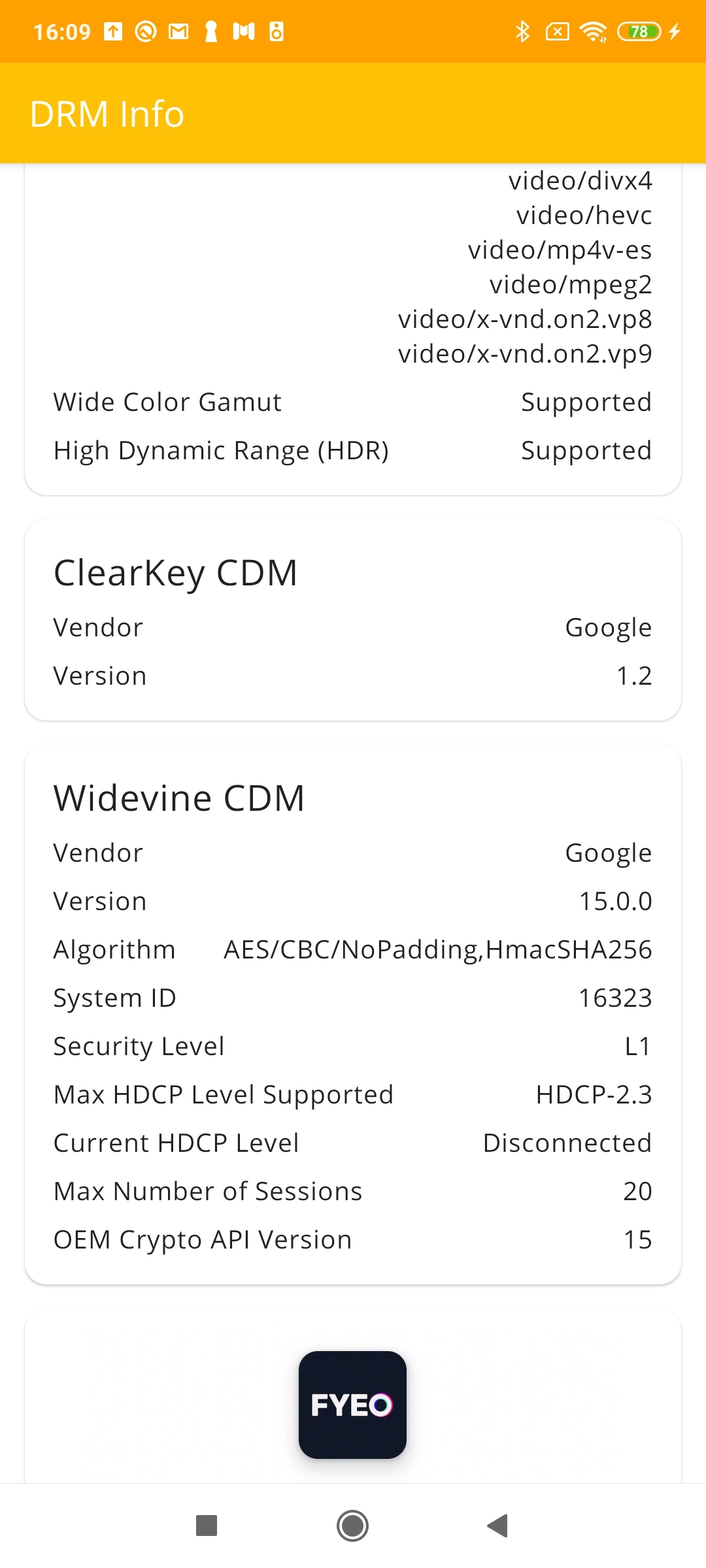Tap the Max HDCP Level Supported row
Viewport: 706px width, 1568px height.
(x=353, y=1094)
